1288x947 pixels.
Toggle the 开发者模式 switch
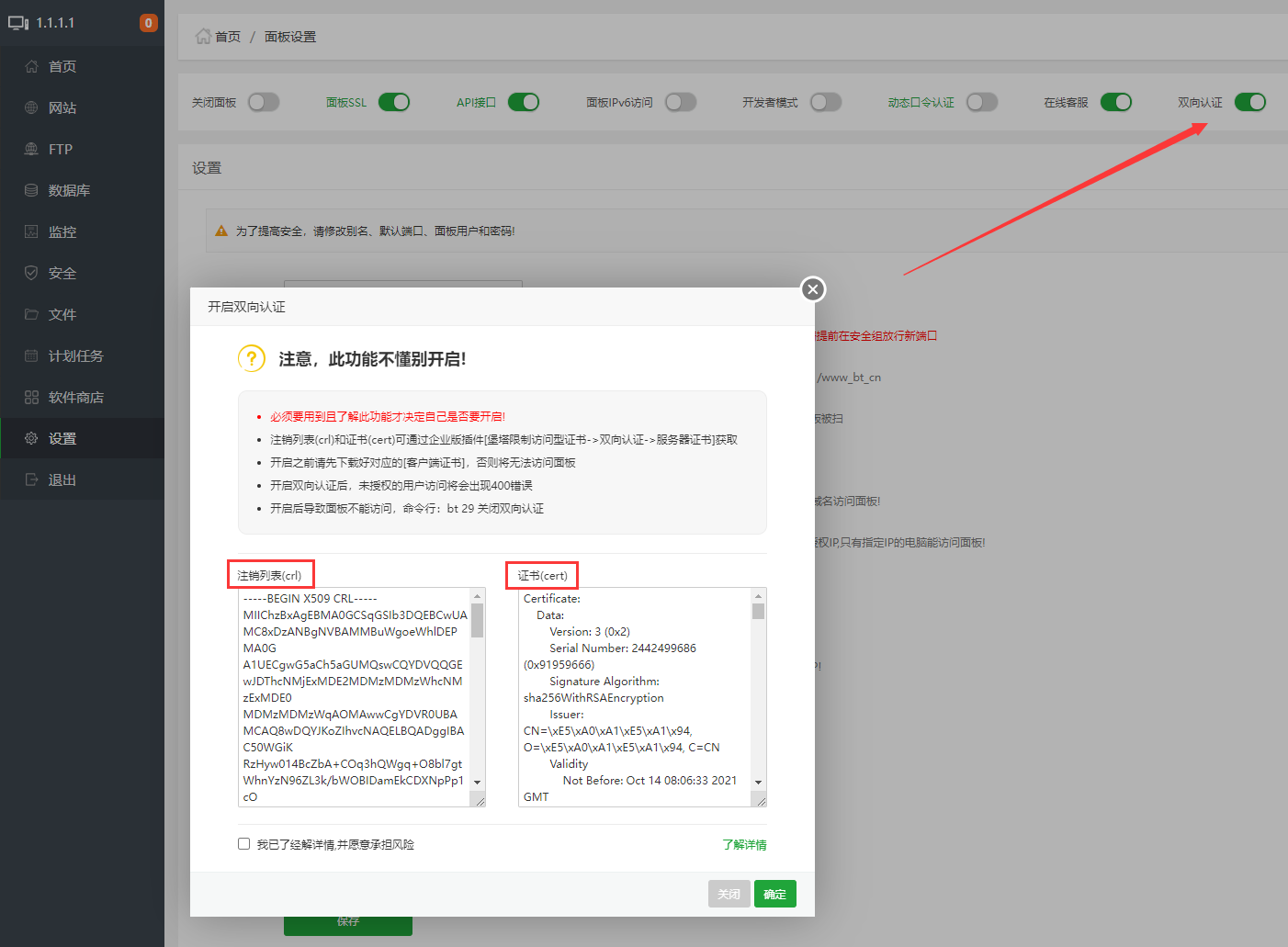(826, 102)
